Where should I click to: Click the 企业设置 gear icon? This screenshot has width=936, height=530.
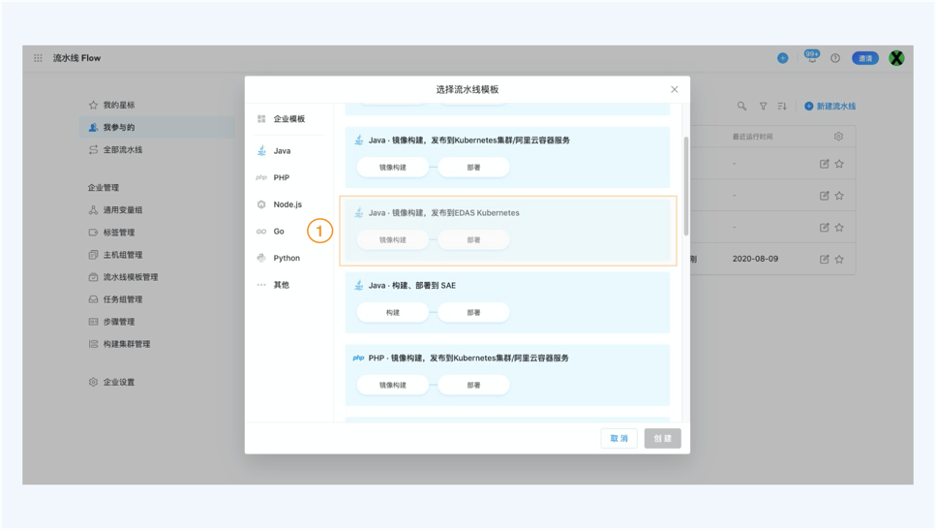pyautogui.click(x=93, y=382)
